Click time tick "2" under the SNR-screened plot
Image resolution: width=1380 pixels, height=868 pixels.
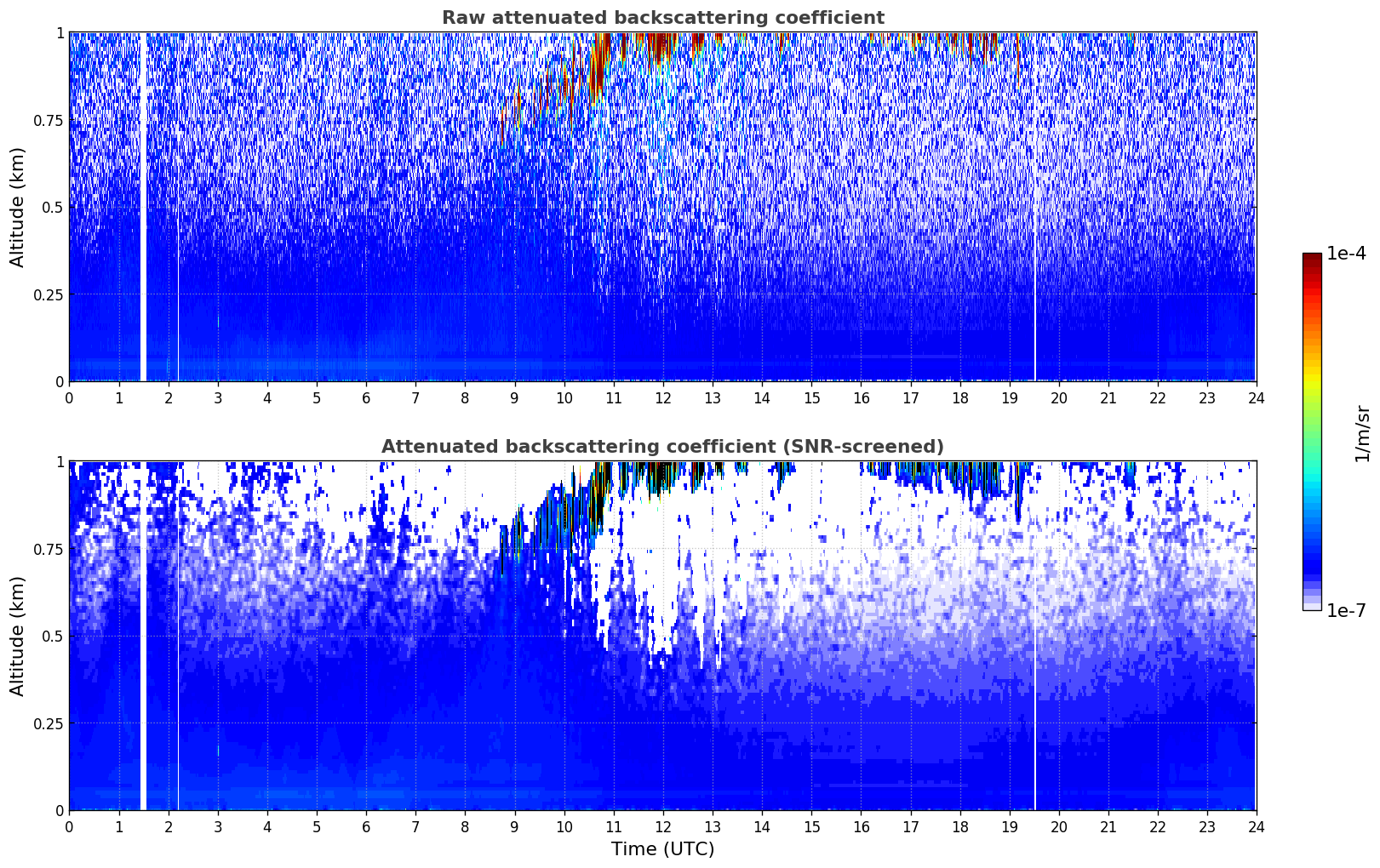pos(168,826)
